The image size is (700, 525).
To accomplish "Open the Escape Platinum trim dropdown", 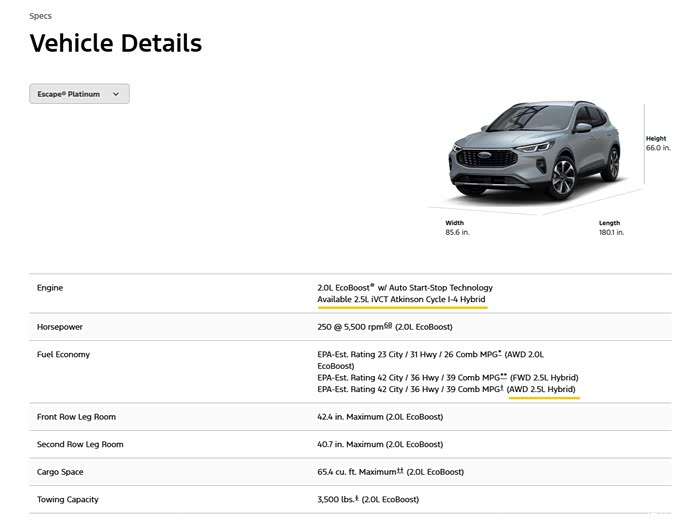I will click(79, 94).
